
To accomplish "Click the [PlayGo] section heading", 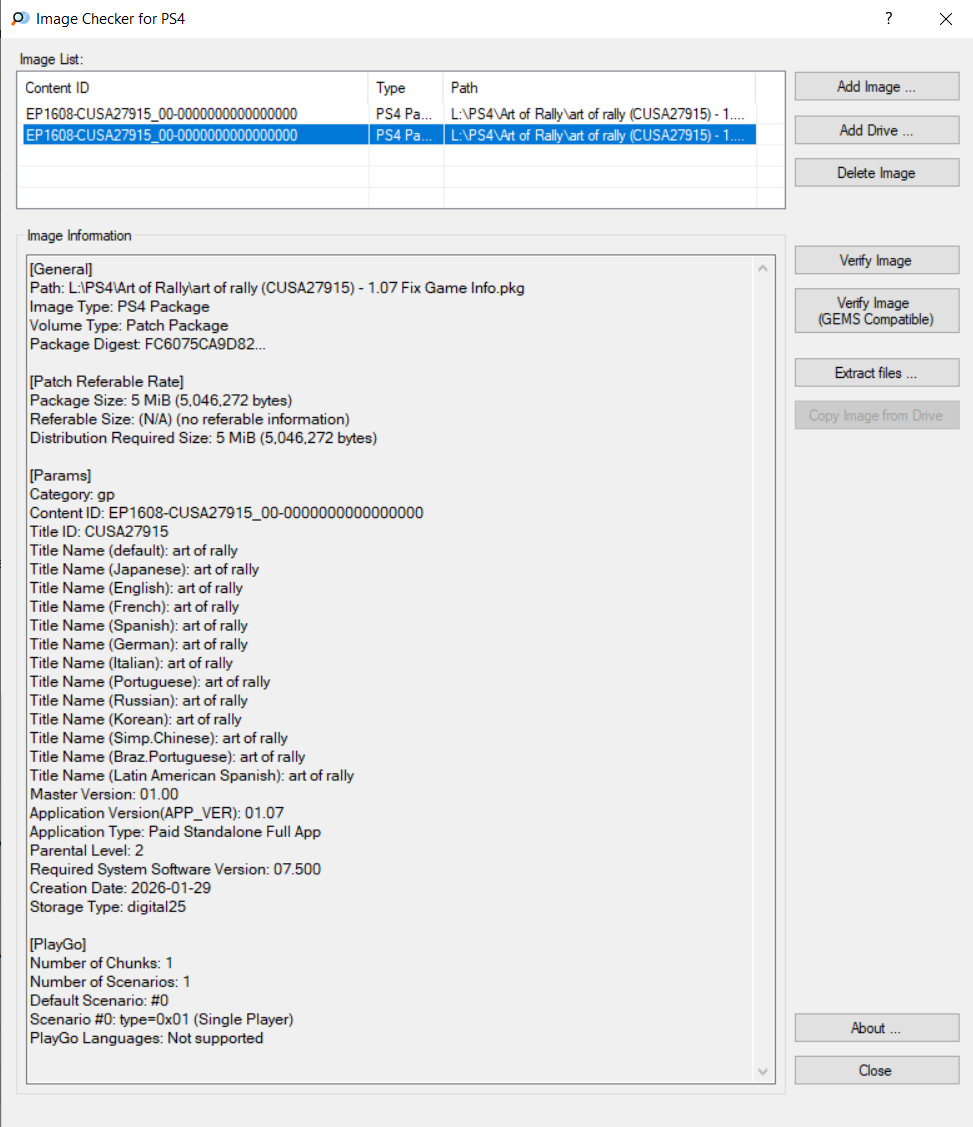I will pyautogui.click(x=58, y=944).
